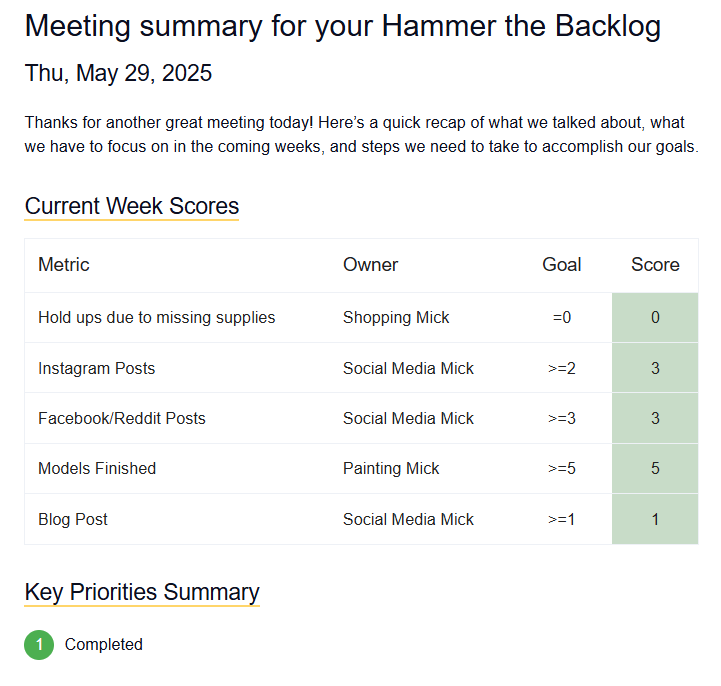Screen dimensions: 721x686
Task: Click the green score cell showing 0
Action: [x=655, y=318]
